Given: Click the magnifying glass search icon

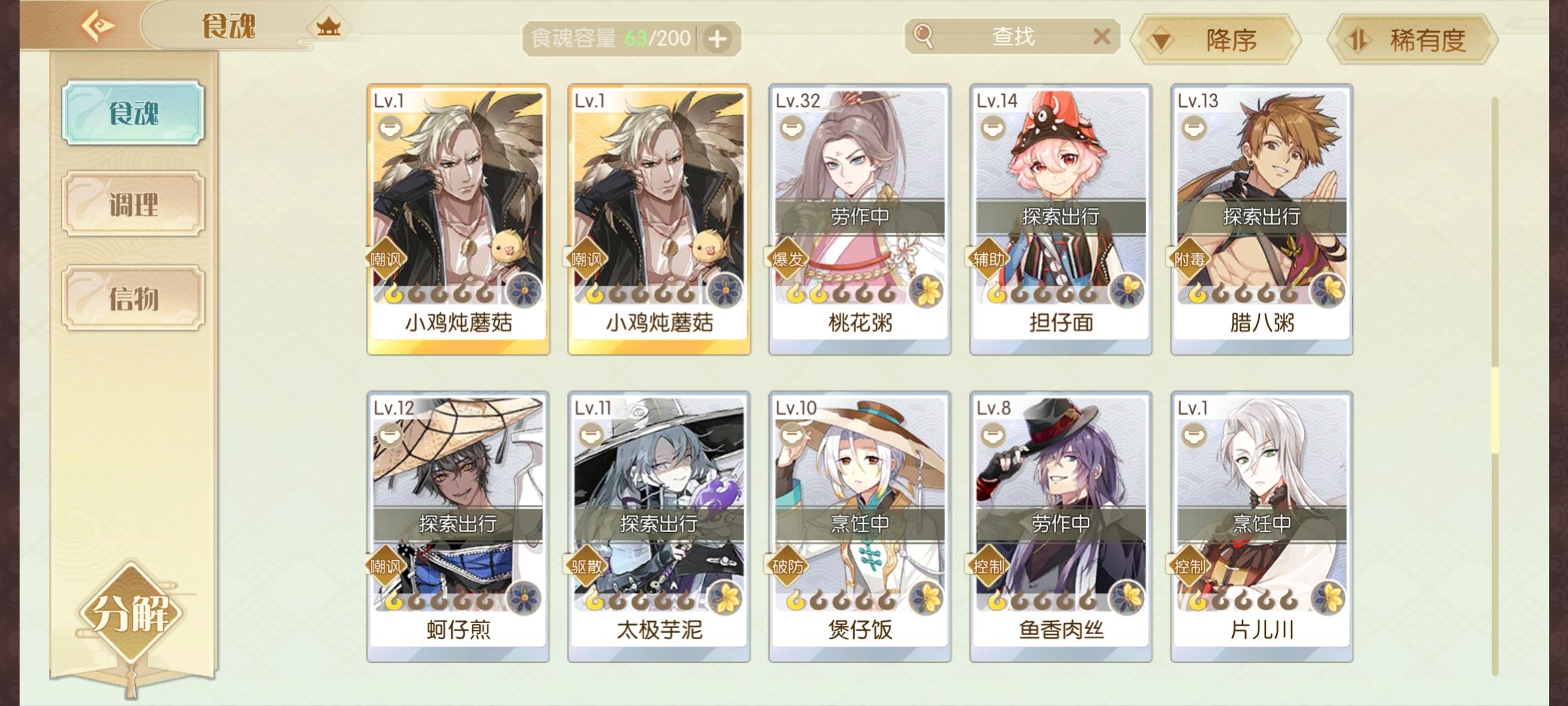Looking at the screenshot, I should [x=923, y=36].
